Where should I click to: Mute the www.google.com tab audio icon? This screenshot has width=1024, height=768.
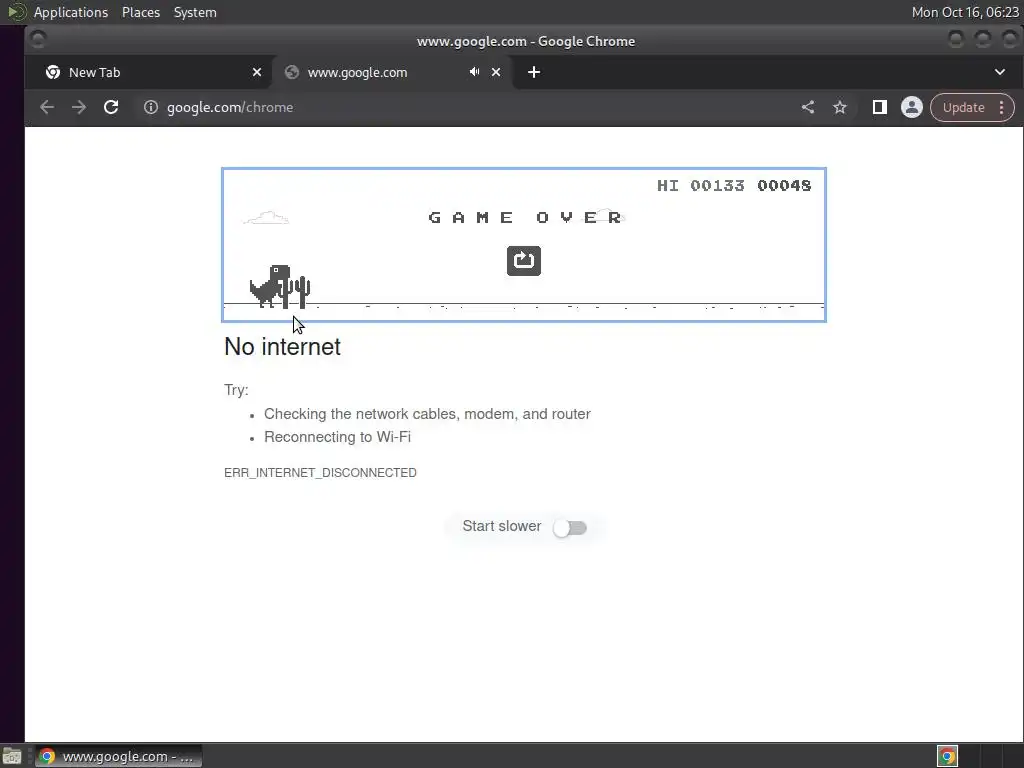[x=475, y=72]
